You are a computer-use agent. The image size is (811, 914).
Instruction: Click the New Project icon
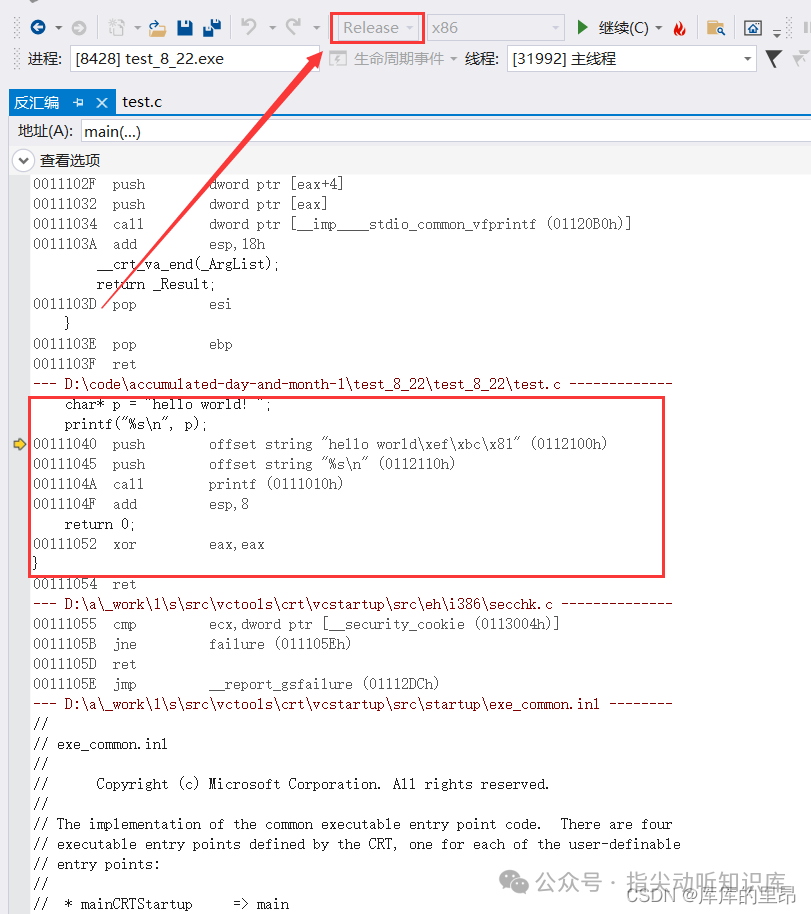coord(117,27)
